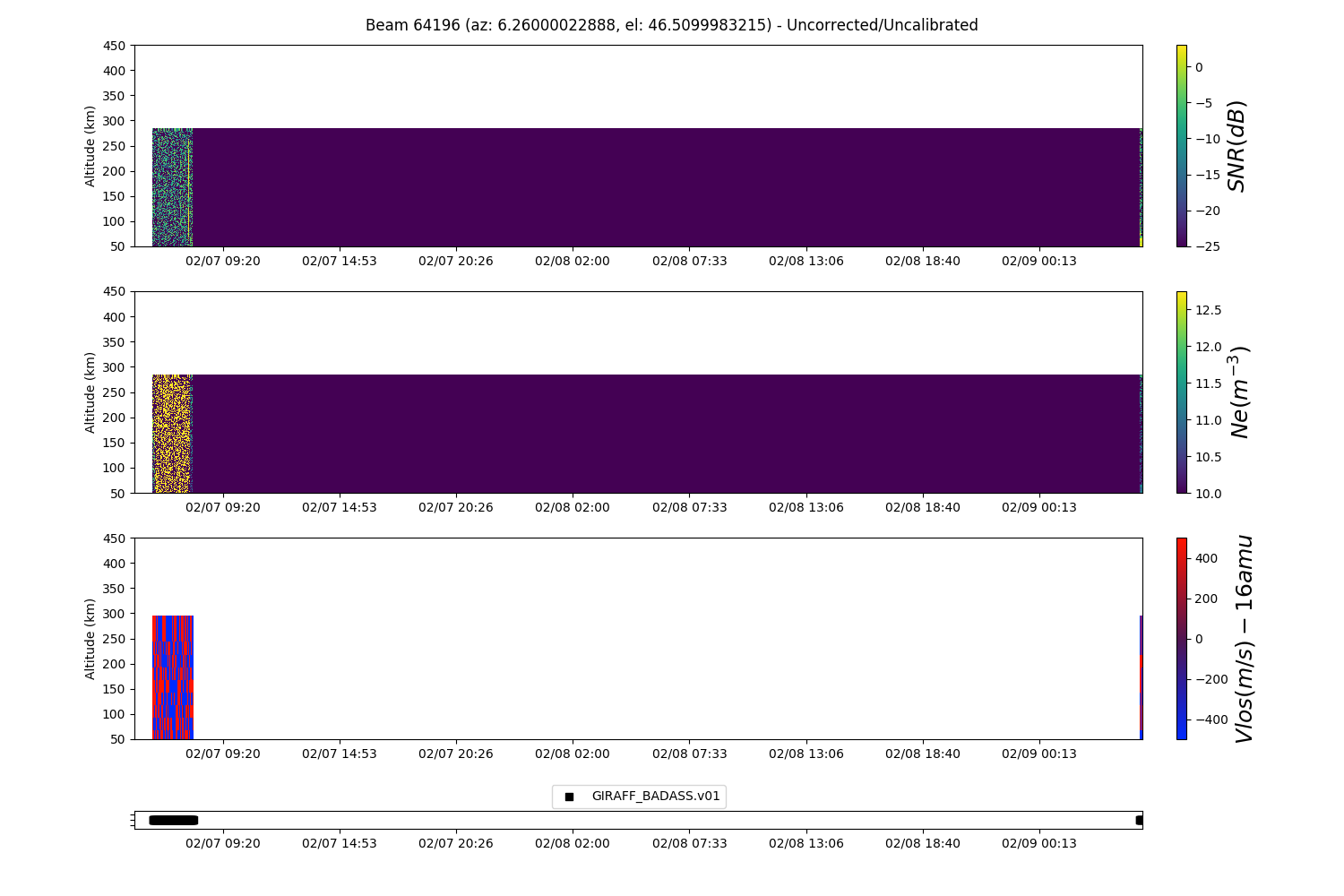The image size is (1344, 896).
Task: Click 02/07 09:20 tick under SNR plot
Action: point(223,261)
